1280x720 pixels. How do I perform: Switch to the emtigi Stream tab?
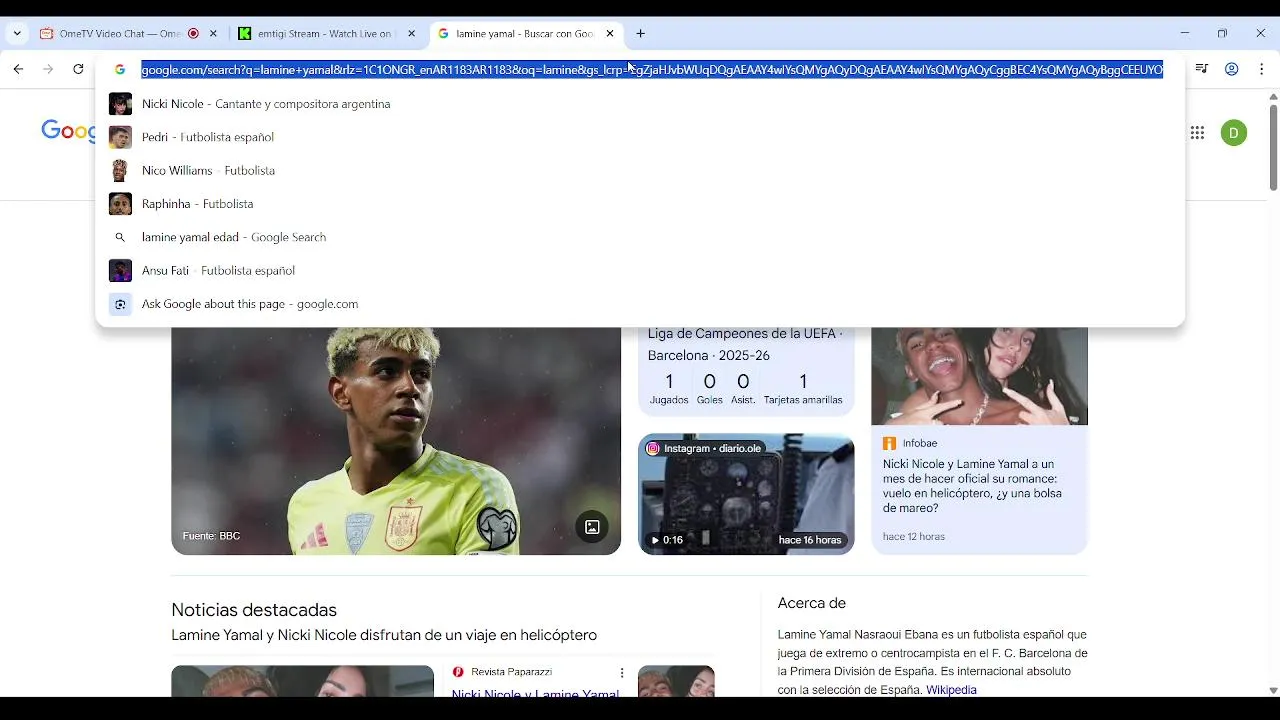(x=325, y=33)
